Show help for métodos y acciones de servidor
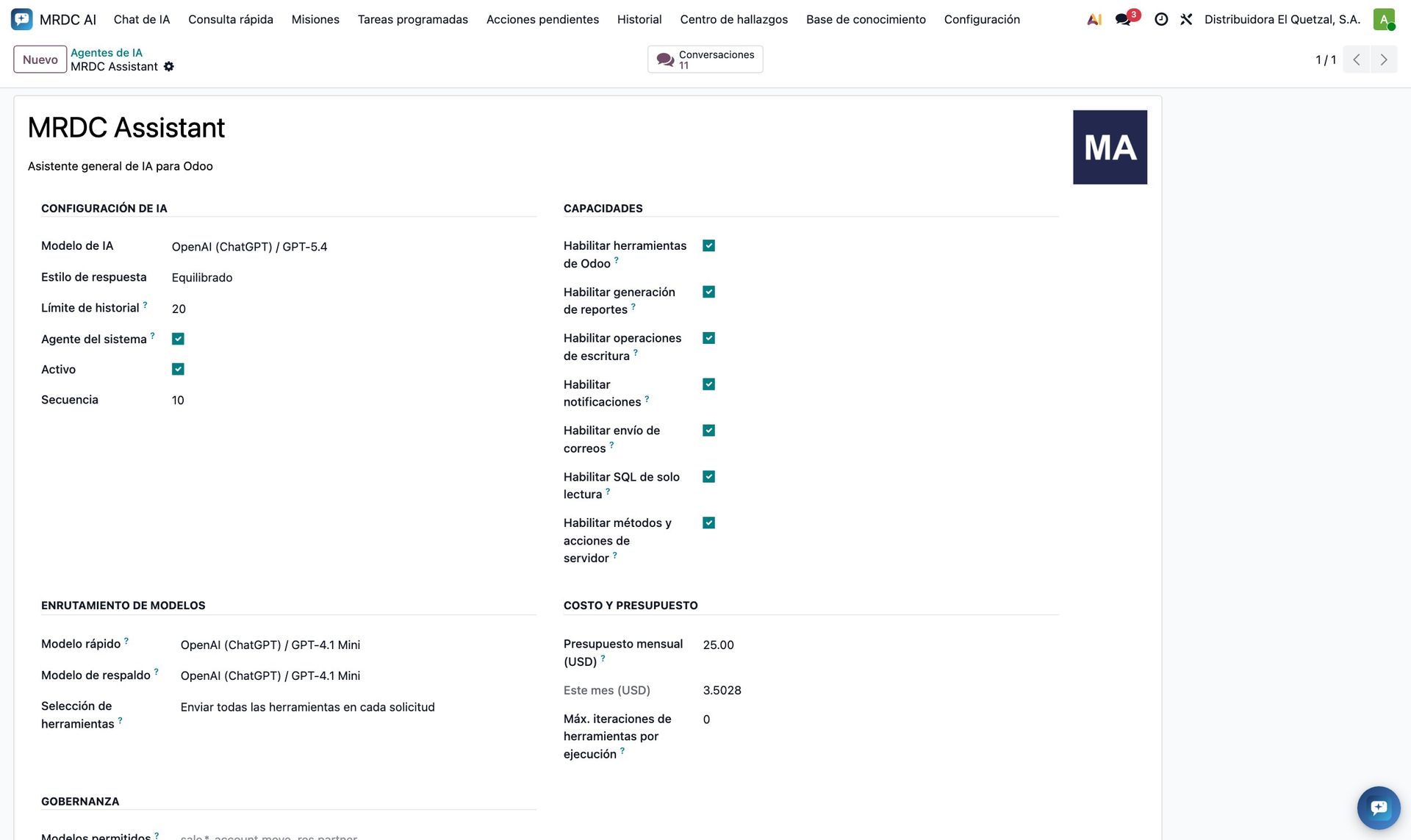Viewport: 1411px width, 840px height. [x=615, y=556]
